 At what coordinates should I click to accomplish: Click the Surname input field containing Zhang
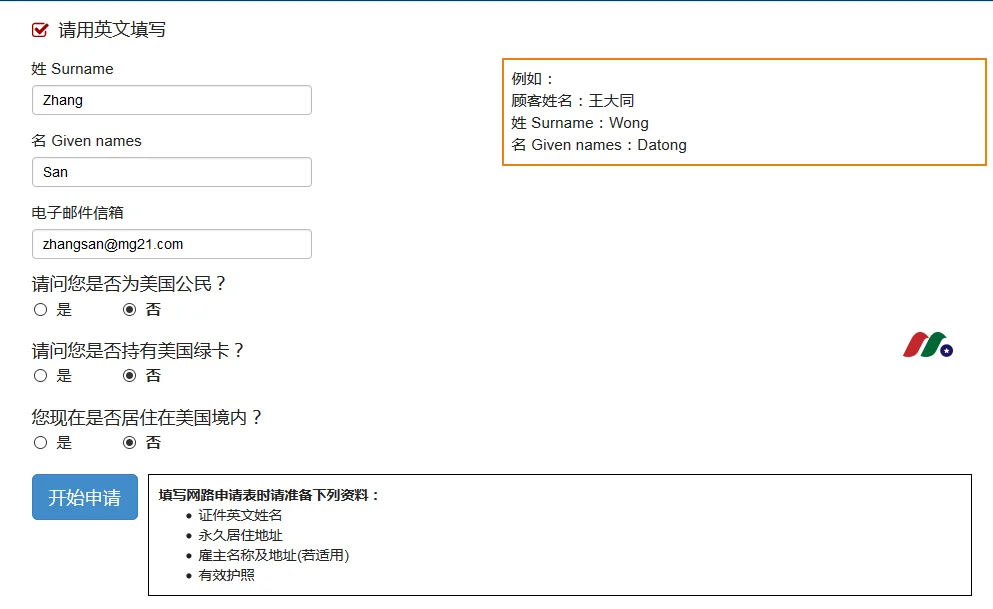tap(172, 100)
